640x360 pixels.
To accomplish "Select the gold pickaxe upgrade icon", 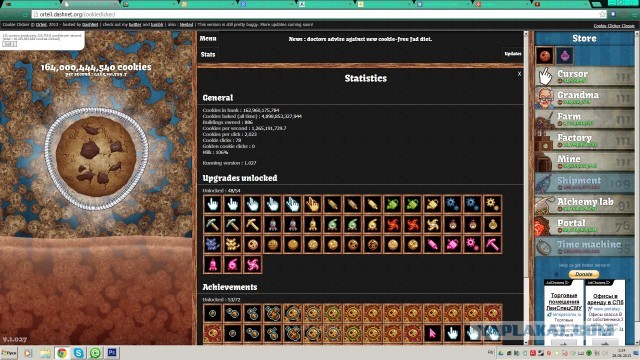I will (253, 224).
